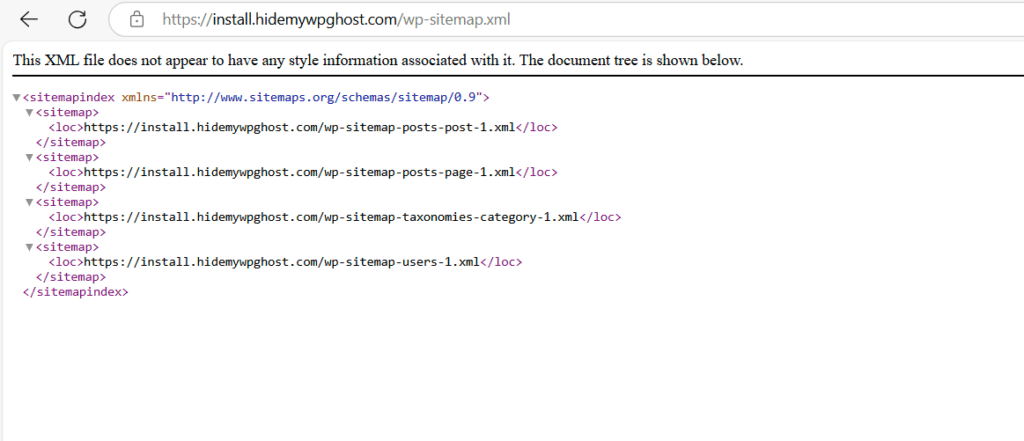Click the wp-sitemap-users-1.xml URL text
The width and height of the screenshot is (1024, 441).
tap(282, 262)
